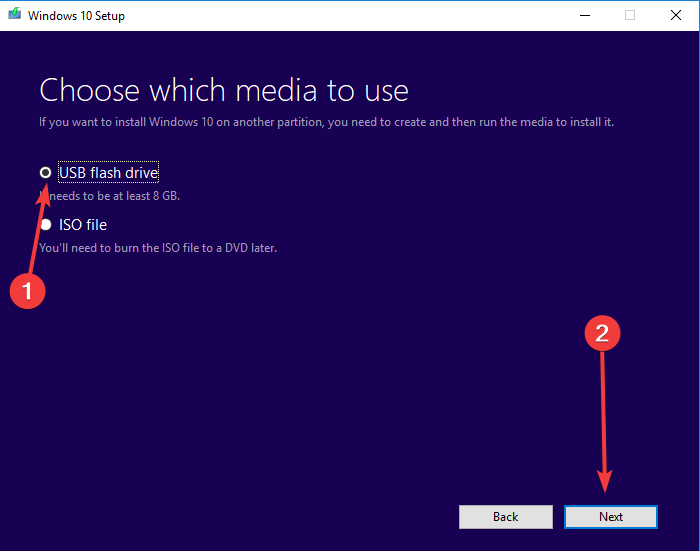This screenshot has height=551, width=700.
Task: Click the "ISO file" label text
Action: (x=83, y=225)
